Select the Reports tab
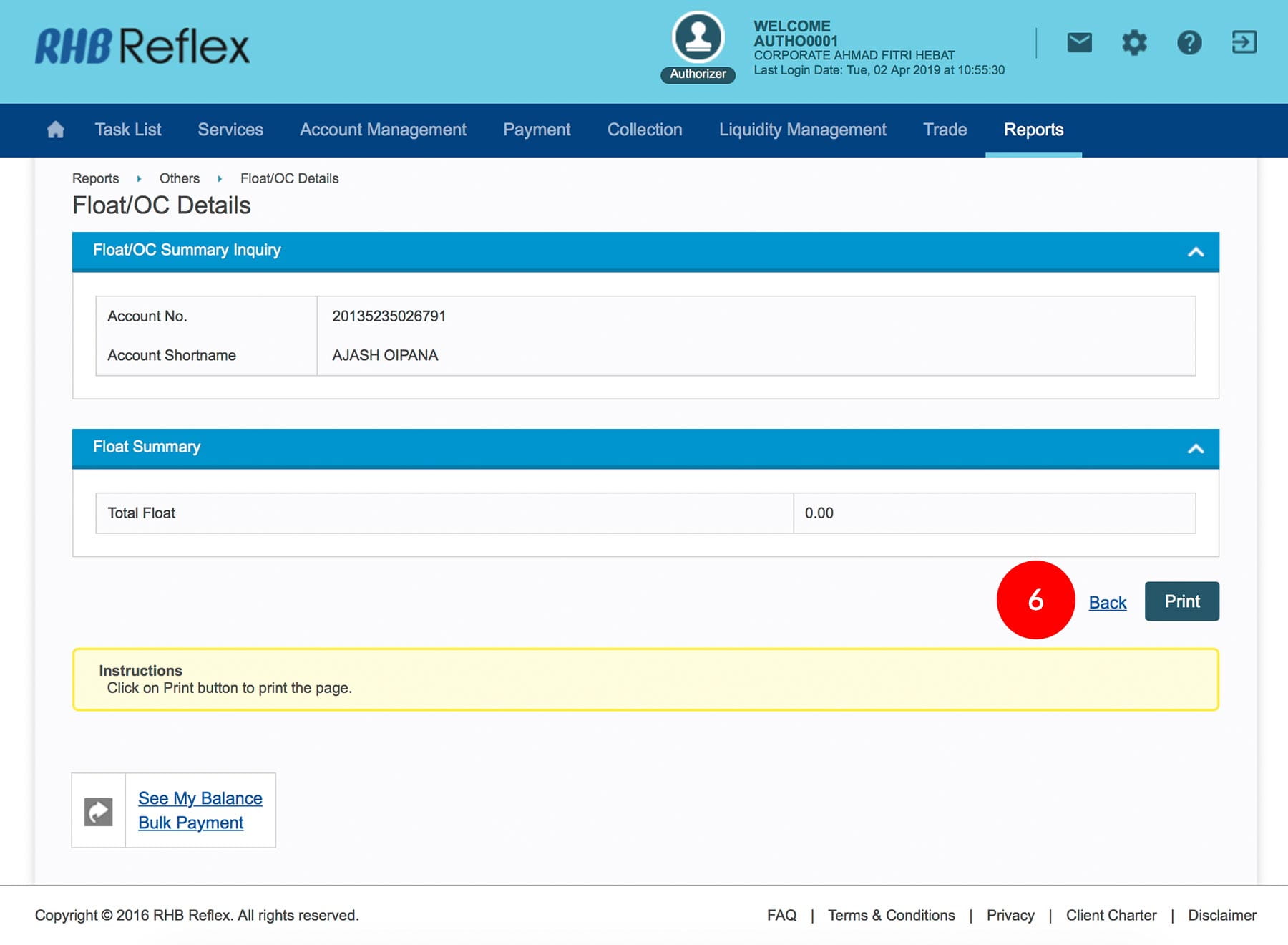1288x945 pixels. click(x=1033, y=130)
